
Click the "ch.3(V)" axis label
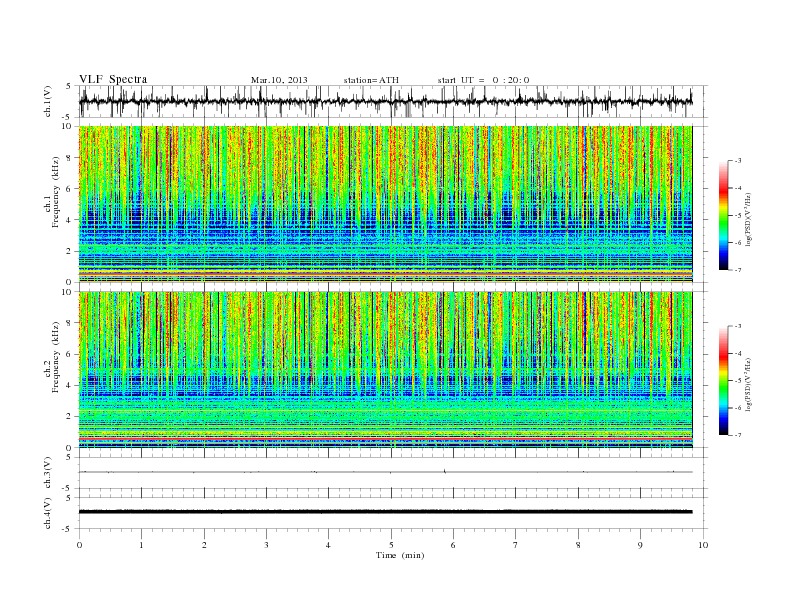click(48, 473)
